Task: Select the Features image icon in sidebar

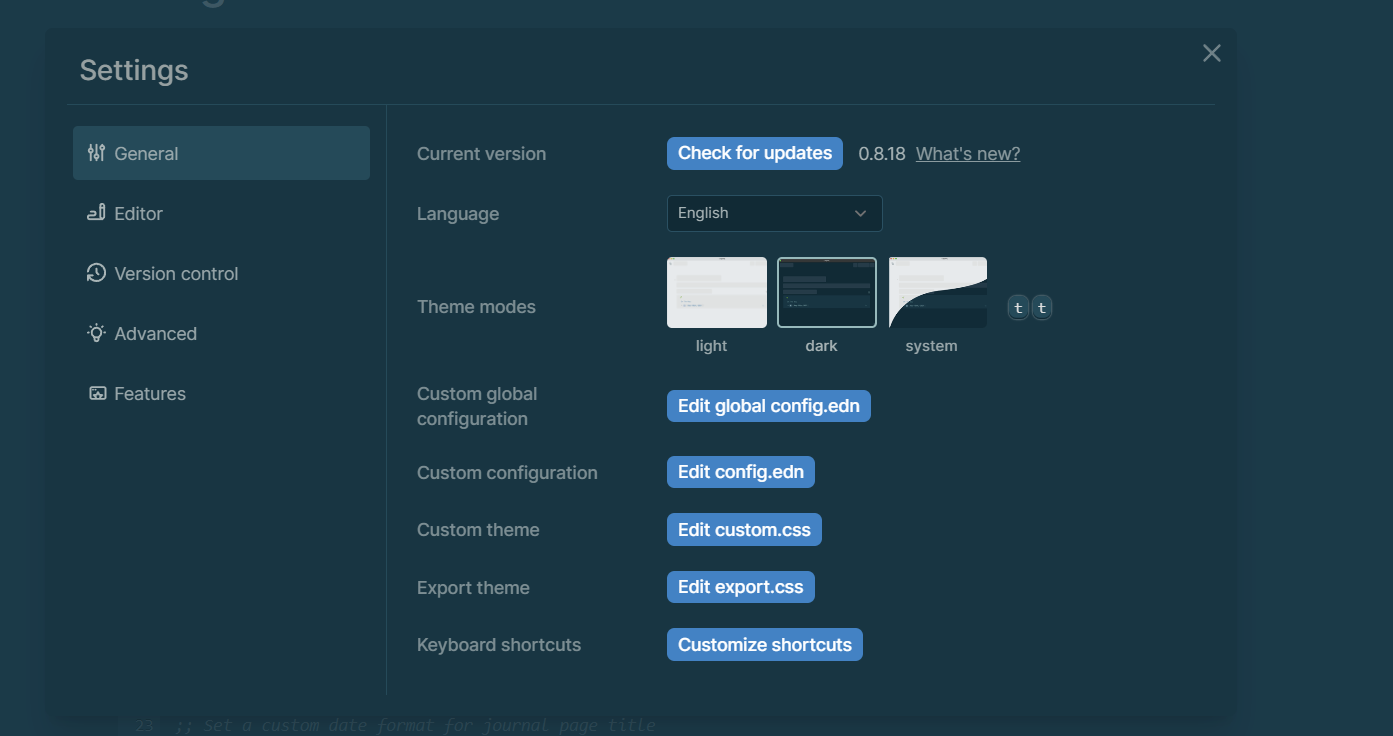Action: [96, 393]
